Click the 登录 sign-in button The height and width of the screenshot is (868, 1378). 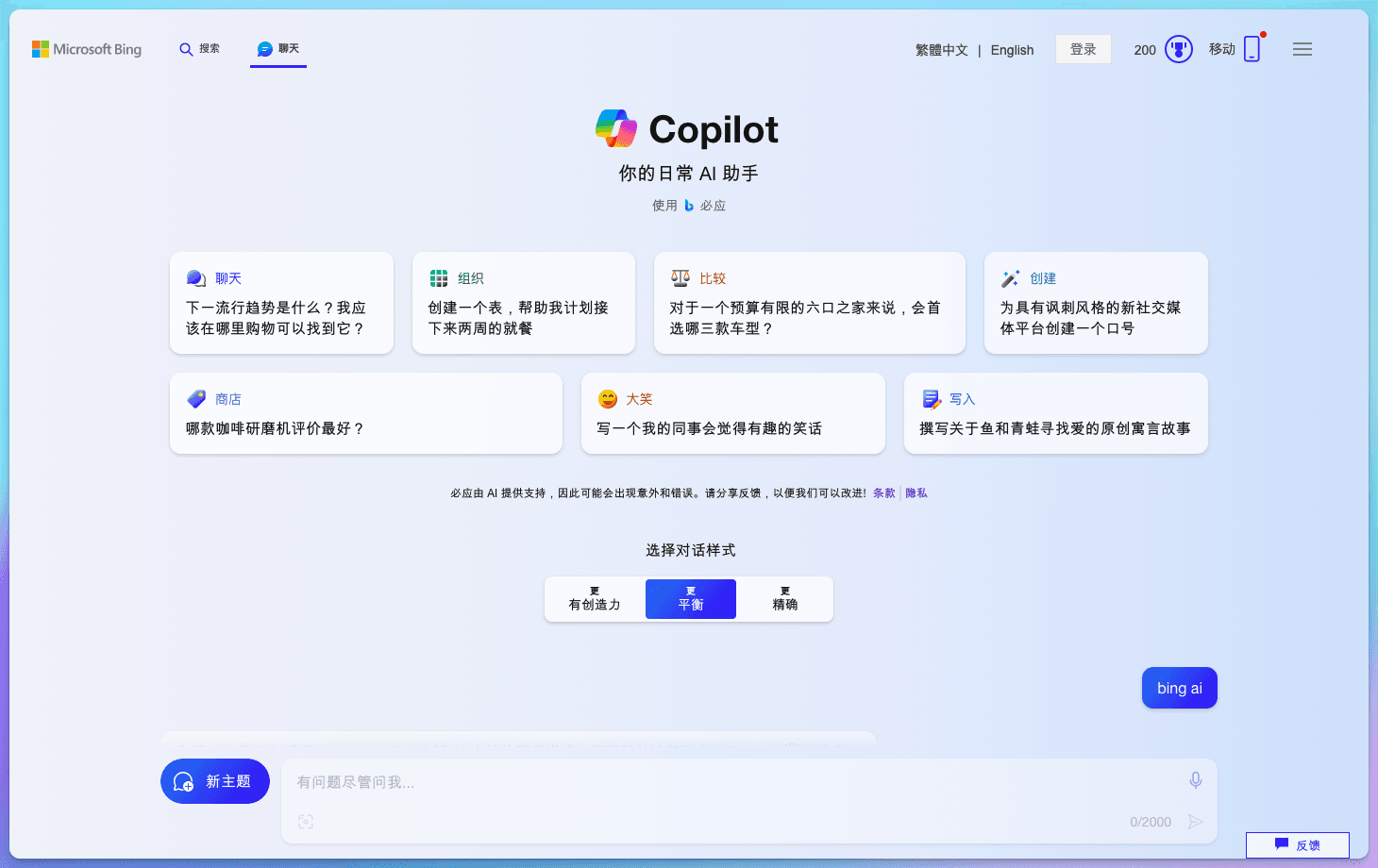(x=1084, y=49)
